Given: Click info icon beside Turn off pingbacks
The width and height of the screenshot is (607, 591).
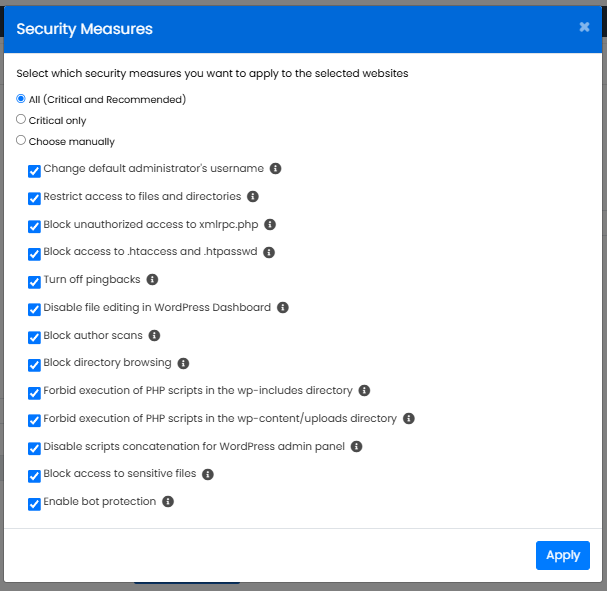Looking at the screenshot, I should [x=152, y=280].
